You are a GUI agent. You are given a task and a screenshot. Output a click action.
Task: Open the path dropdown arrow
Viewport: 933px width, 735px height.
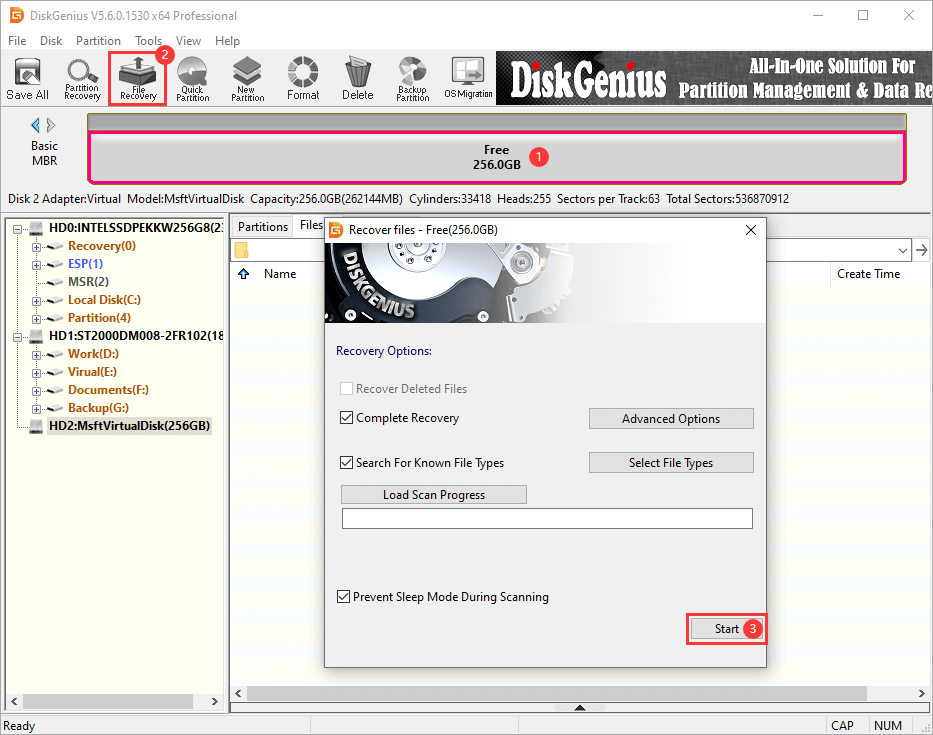(903, 250)
